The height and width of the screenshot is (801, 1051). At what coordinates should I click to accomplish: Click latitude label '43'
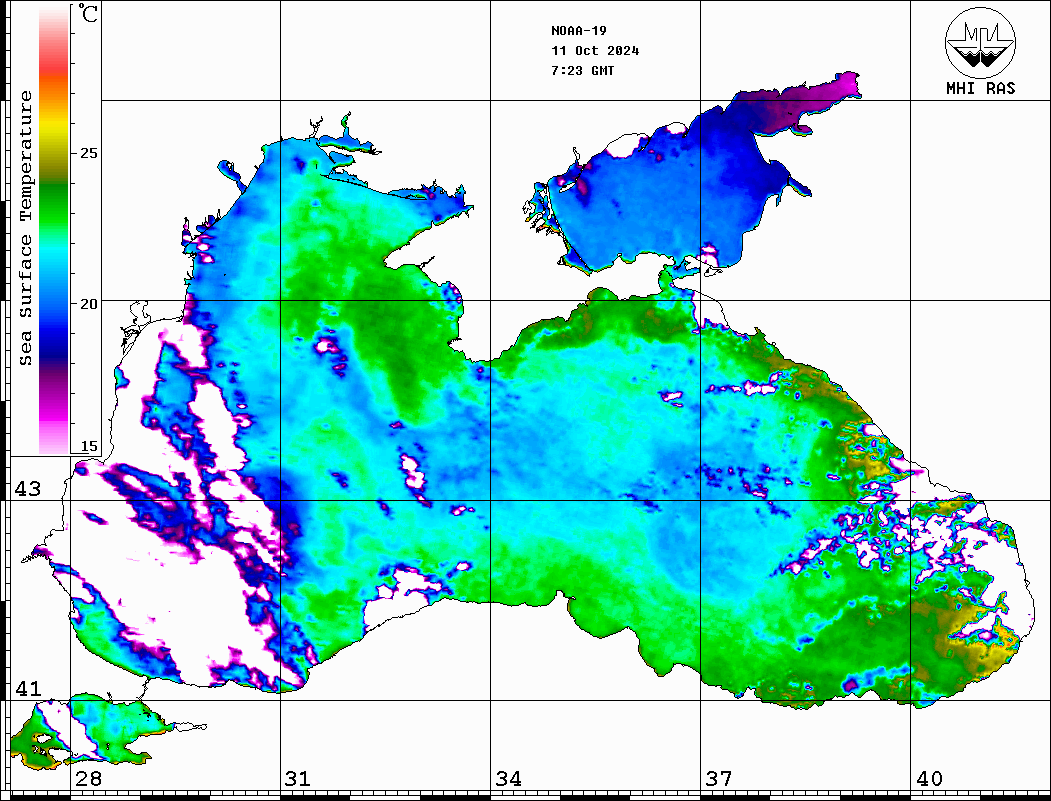point(28,489)
